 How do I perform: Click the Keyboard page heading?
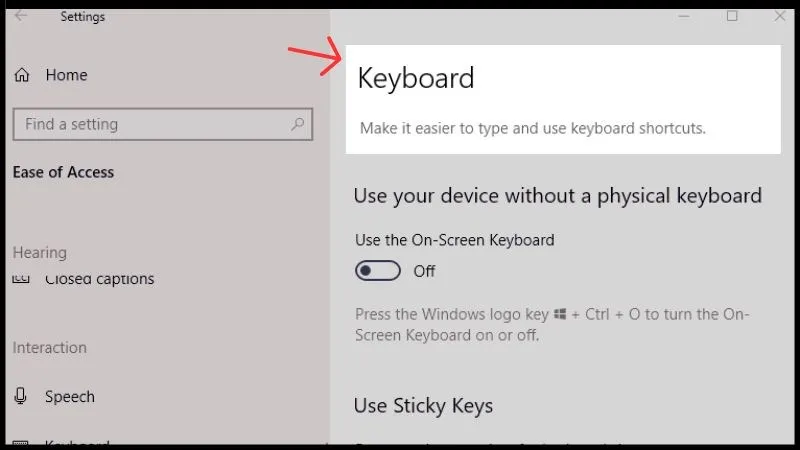pyautogui.click(x=416, y=78)
